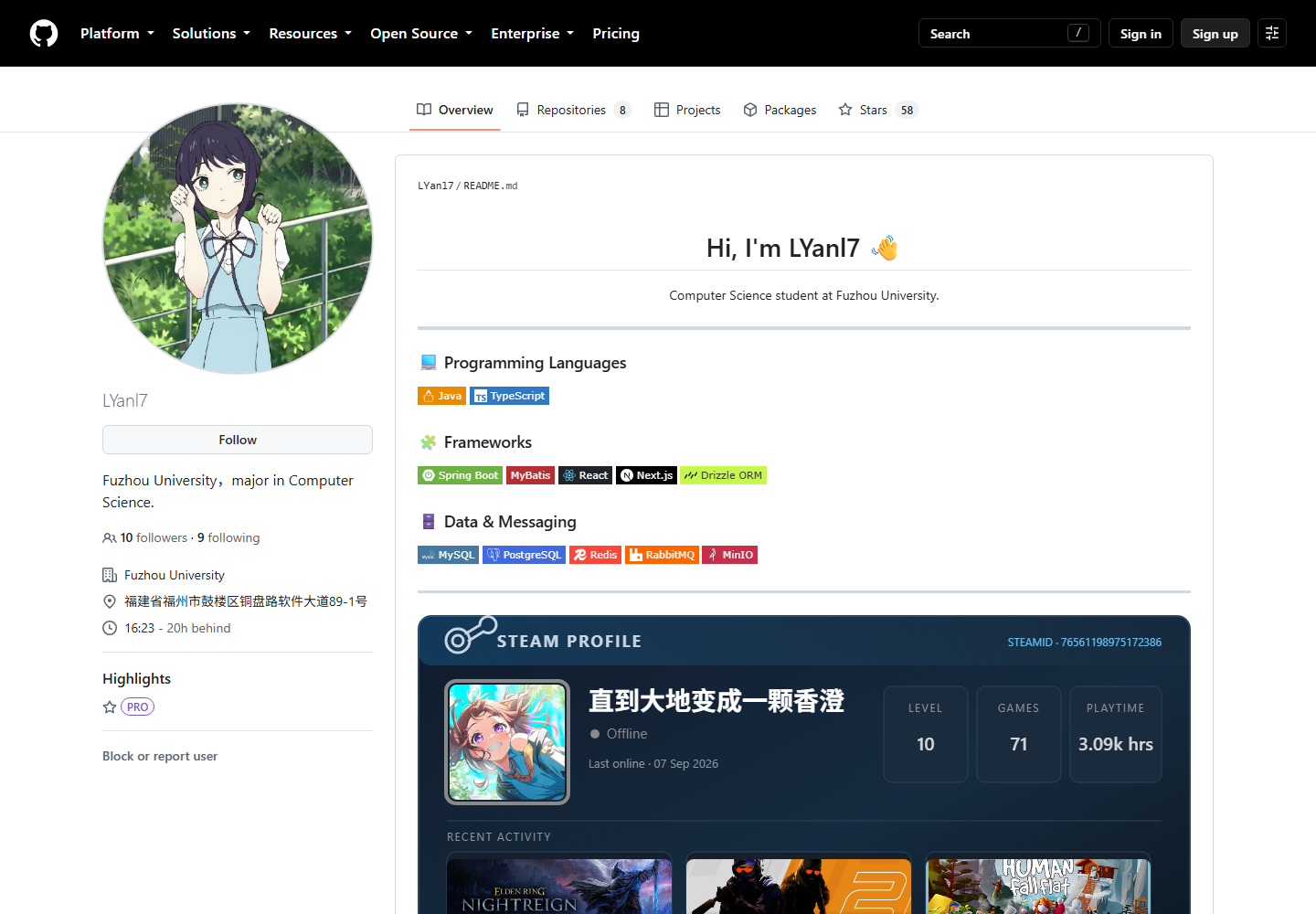
Task: Expand the Platform dropdown menu
Action: (x=117, y=34)
